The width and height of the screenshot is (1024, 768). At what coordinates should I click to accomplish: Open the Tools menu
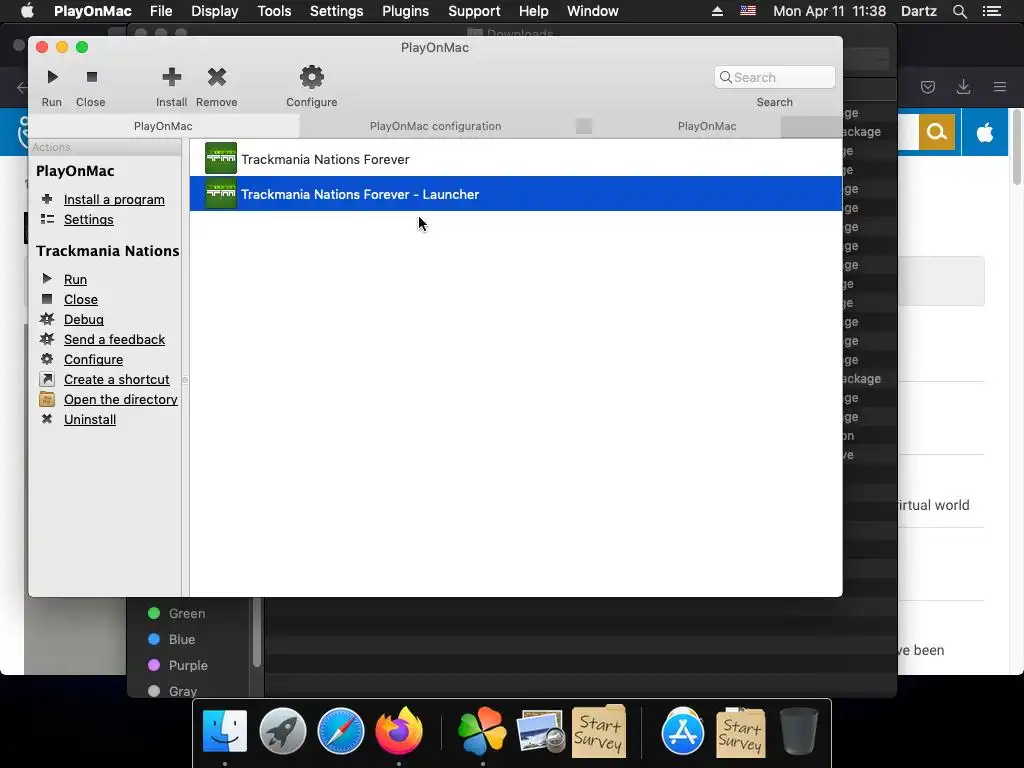point(274,11)
